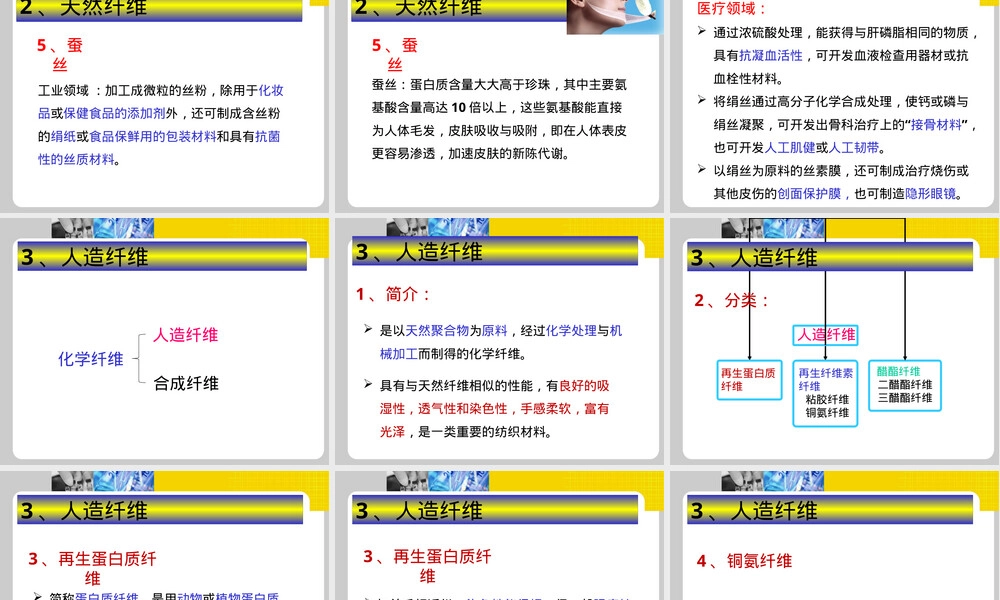Screen dimensions: 1000x600
Task: Click the '化学纤维' label in the bracket diagram
Action: [x=91, y=359]
